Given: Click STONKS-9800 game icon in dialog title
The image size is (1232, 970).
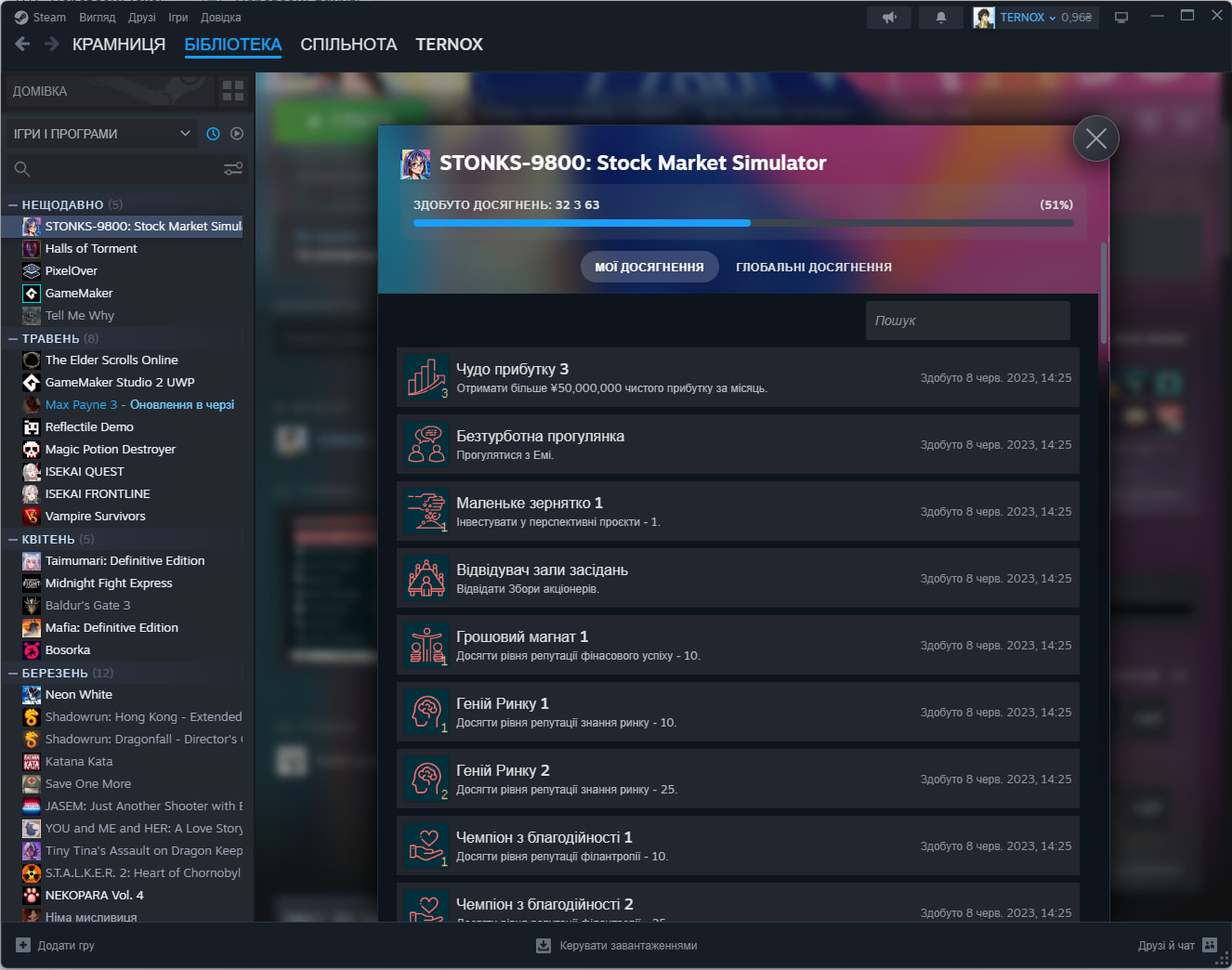Looking at the screenshot, I should (415, 164).
